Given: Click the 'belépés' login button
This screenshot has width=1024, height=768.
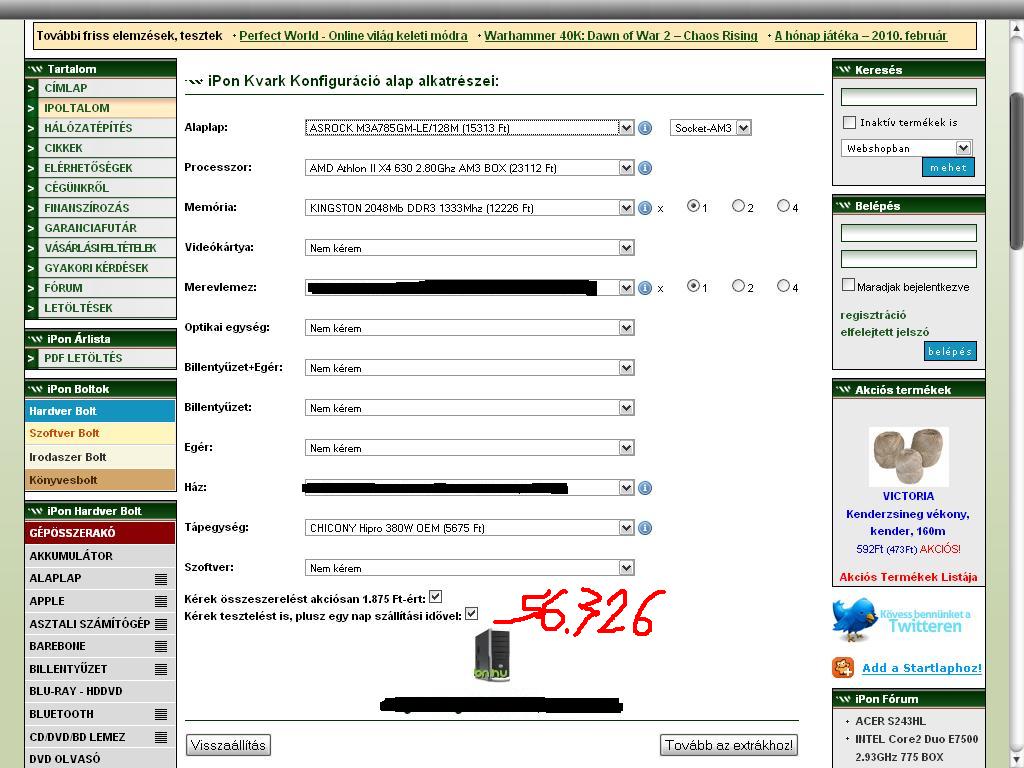Looking at the screenshot, I should [950, 351].
